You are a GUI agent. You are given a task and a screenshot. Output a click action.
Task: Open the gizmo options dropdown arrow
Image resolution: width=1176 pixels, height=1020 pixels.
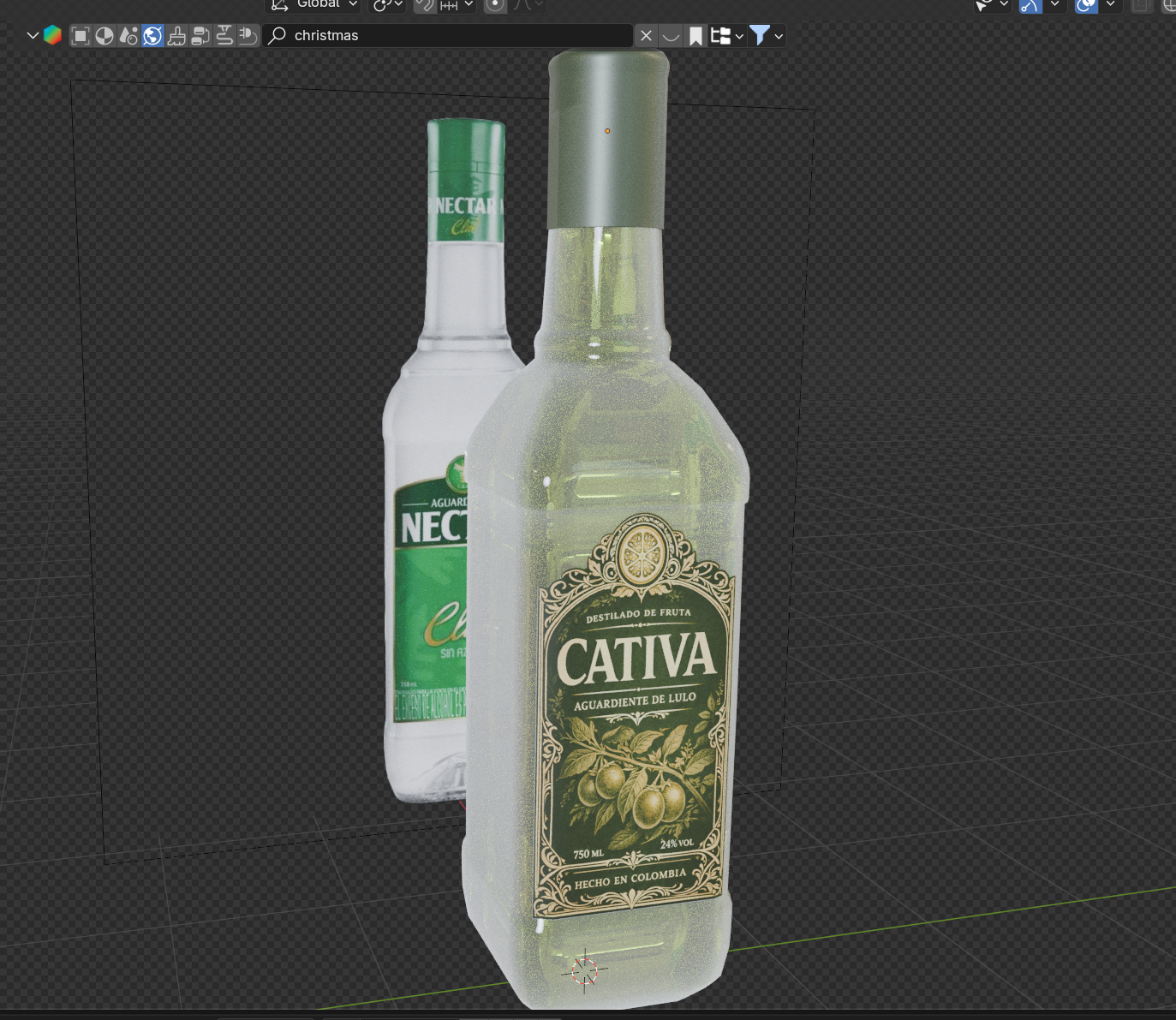[1054, 4]
